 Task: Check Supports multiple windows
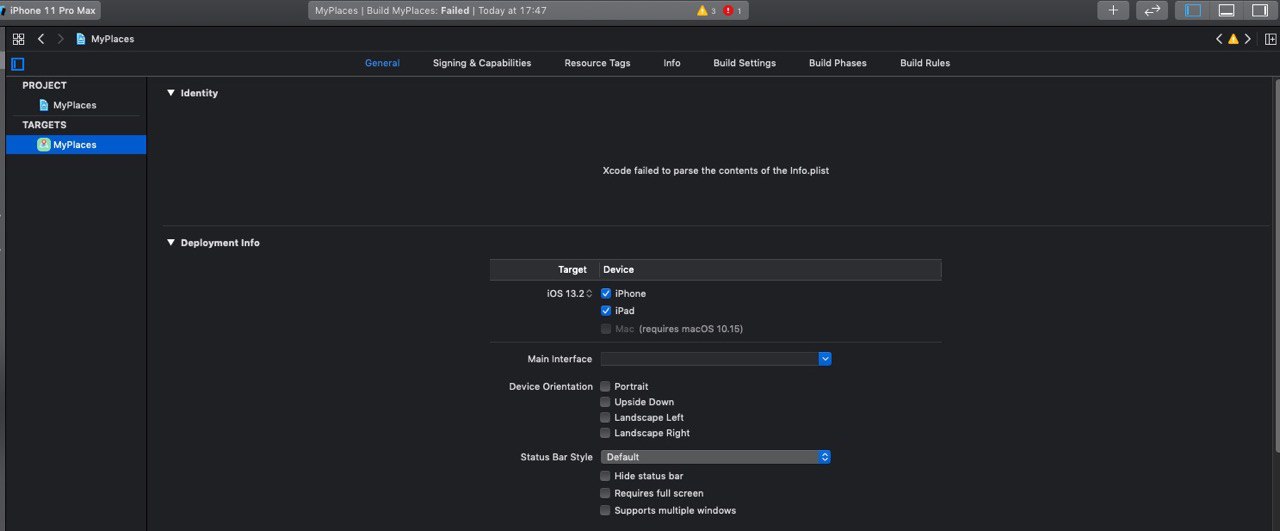click(x=605, y=510)
